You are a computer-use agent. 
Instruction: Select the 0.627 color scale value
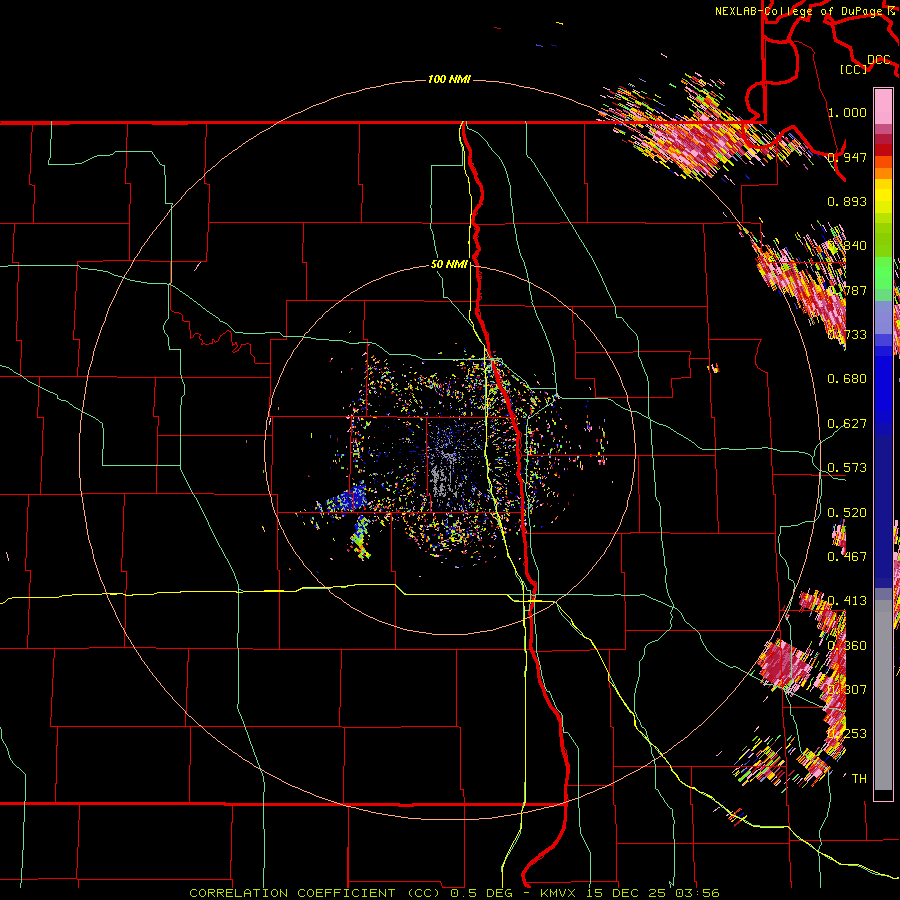pos(847,424)
